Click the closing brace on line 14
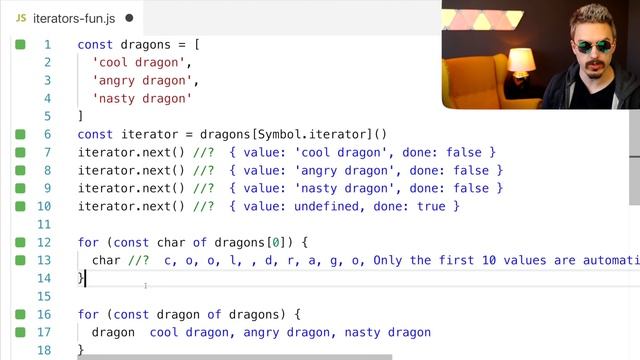The height and width of the screenshot is (360, 640). click(81, 278)
